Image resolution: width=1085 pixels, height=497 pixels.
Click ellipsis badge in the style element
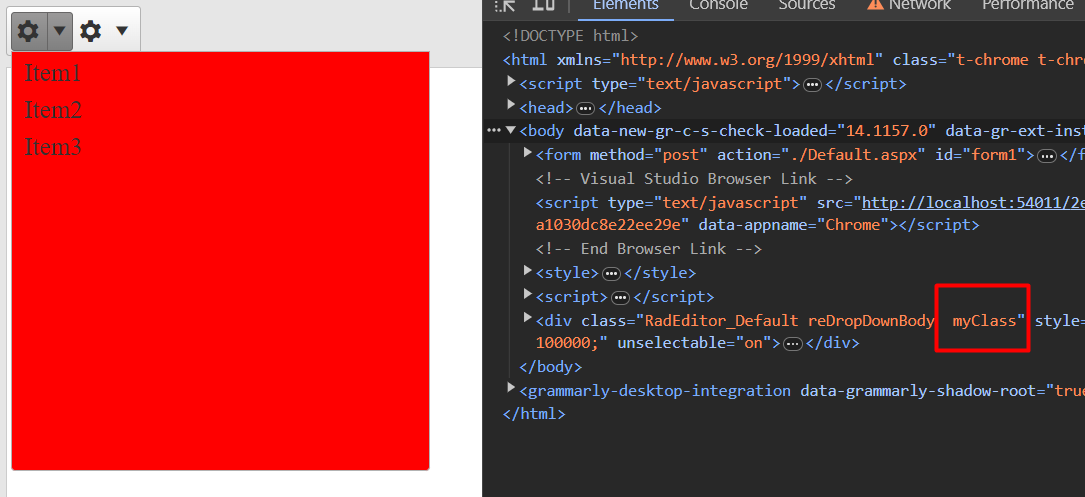tap(612, 273)
